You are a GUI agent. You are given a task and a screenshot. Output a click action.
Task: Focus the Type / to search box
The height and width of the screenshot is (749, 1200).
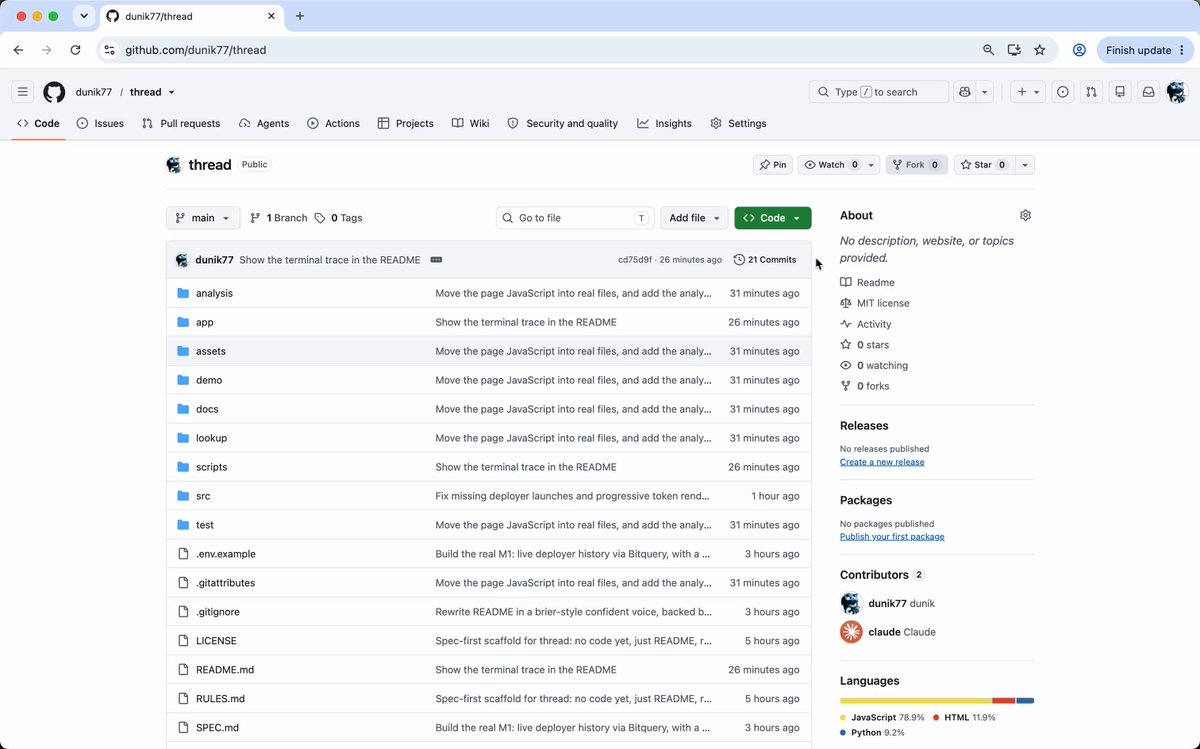click(x=879, y=92)
